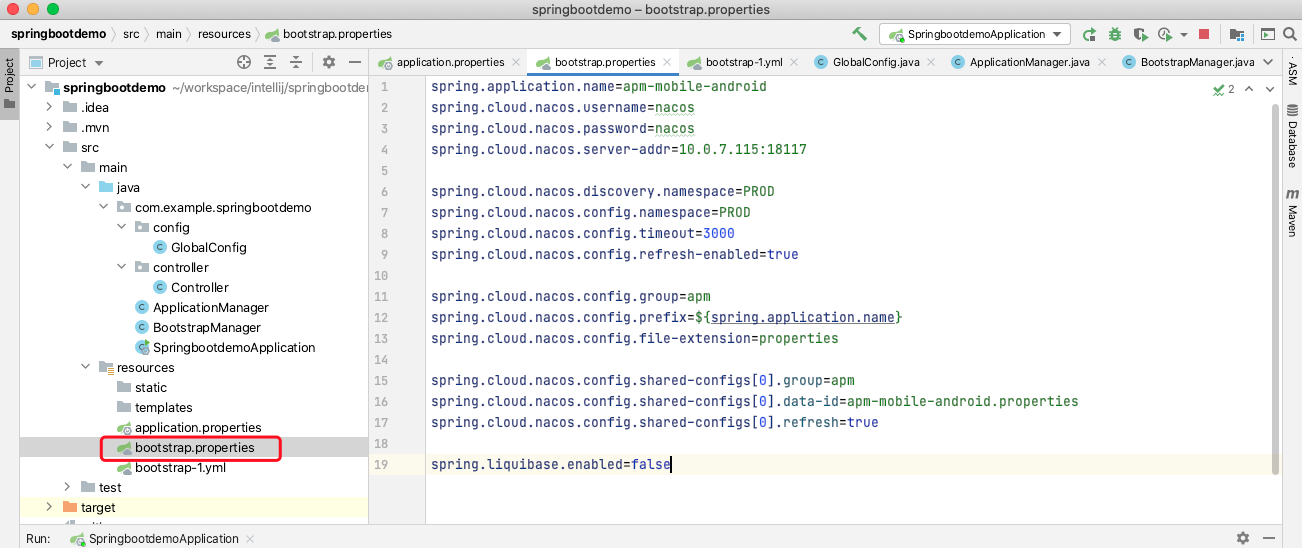
Task: Stop the running application red square
Action: coord(1204,34)
